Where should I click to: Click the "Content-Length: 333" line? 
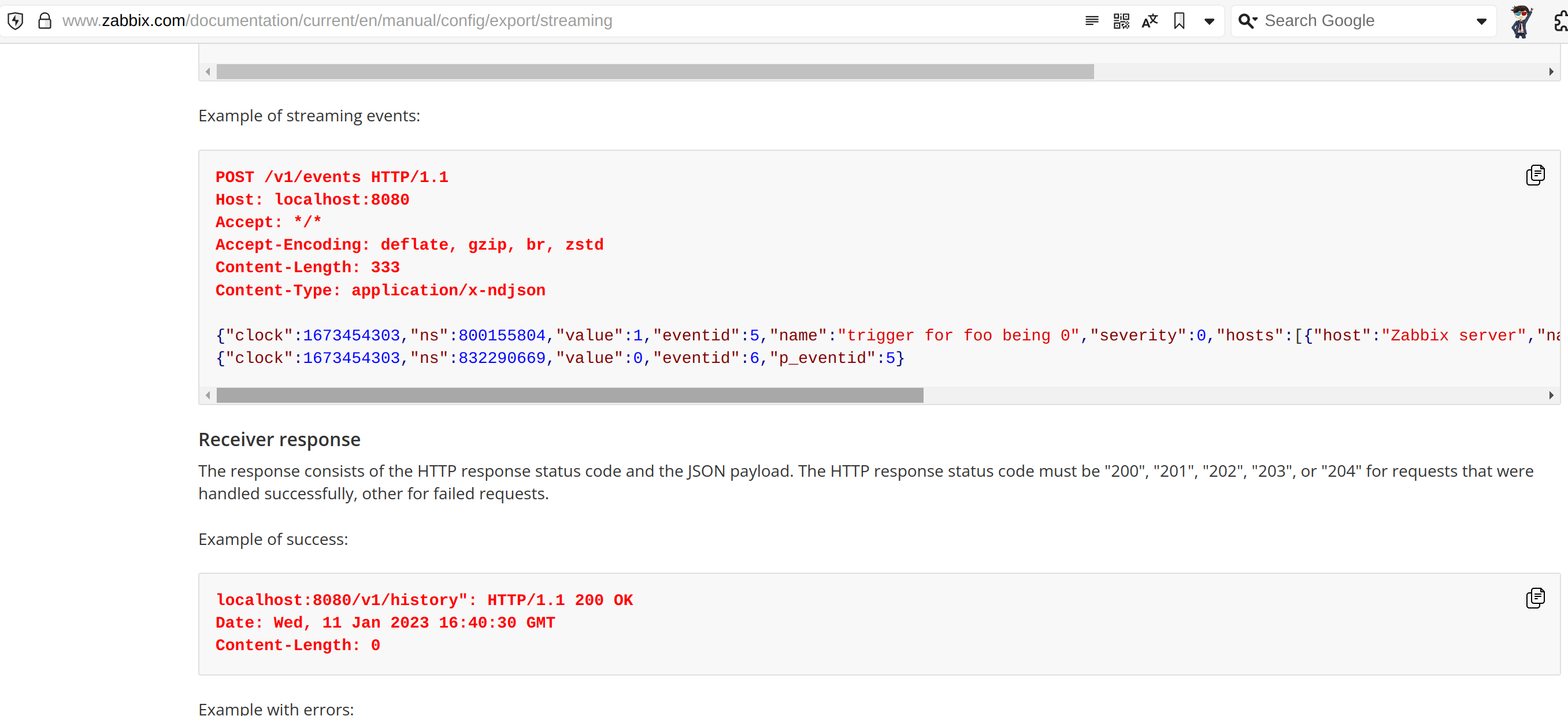[307, 268]
